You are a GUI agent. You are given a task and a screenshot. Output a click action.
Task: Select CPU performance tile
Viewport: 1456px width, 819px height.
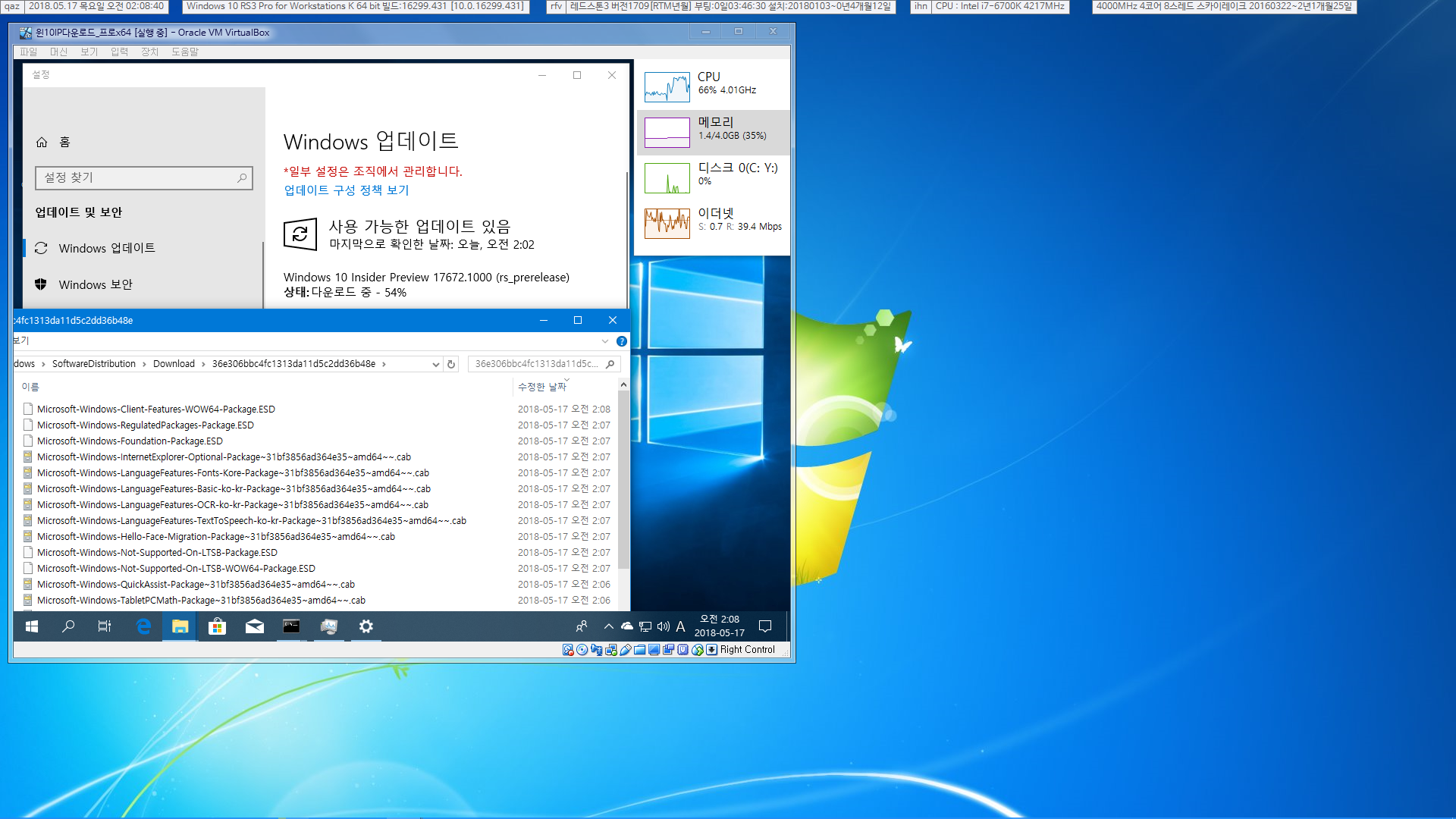point(713,87)
